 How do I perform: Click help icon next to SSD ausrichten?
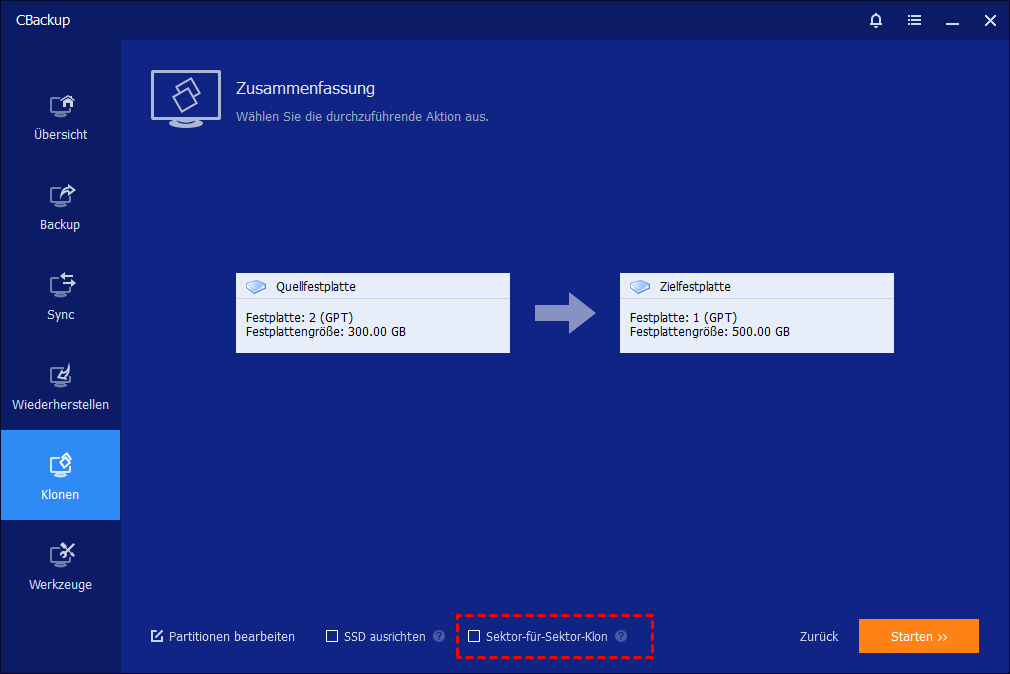439,636
